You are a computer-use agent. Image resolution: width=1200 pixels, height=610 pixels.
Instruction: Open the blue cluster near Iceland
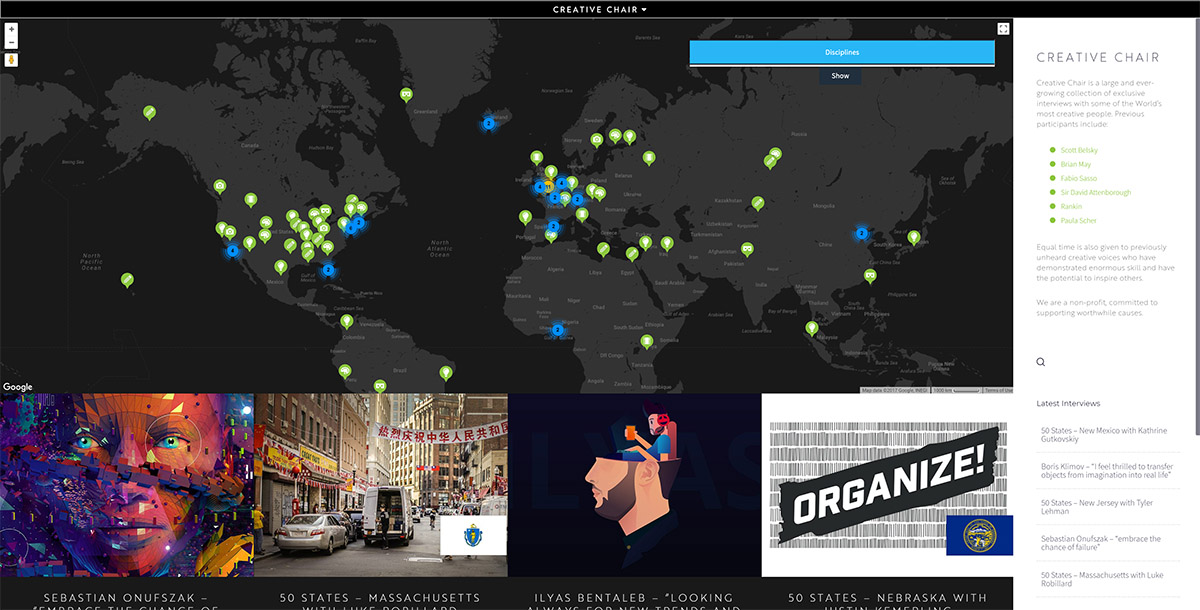[x=489, y=124]
